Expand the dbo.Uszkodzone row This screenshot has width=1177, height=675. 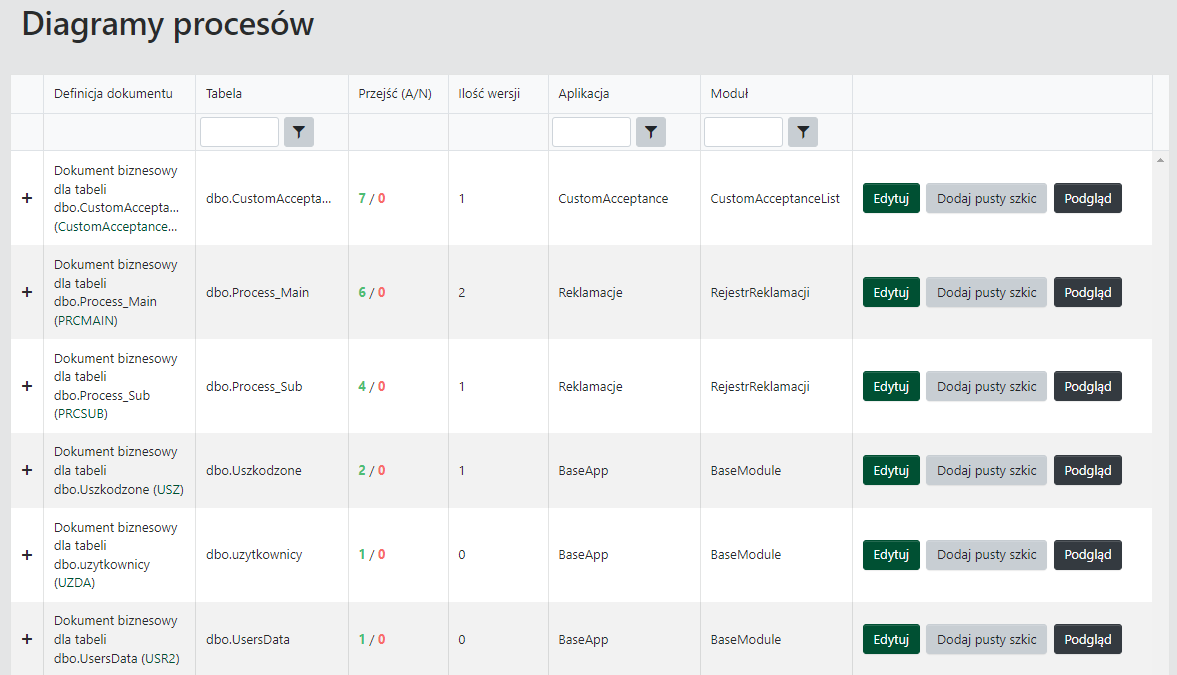[x=27, y=470]
